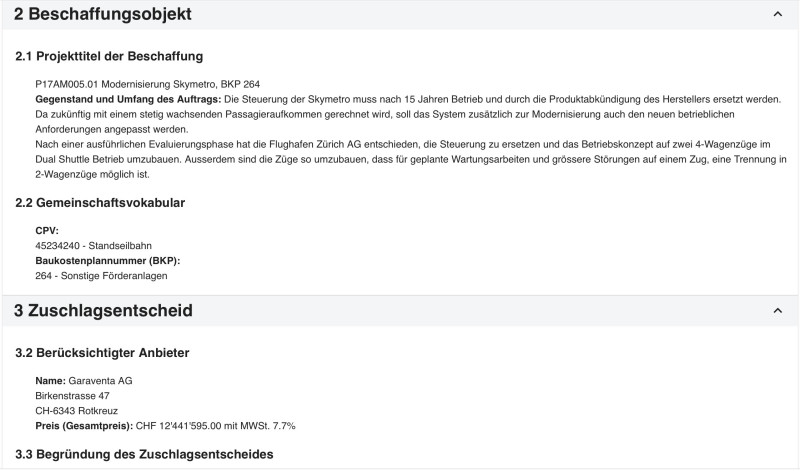Click heading '2.1 Projekttitel der Beschaffung'
Image resolution: width=800 pixels, height=471 pixels.
(x=109, y=56)
